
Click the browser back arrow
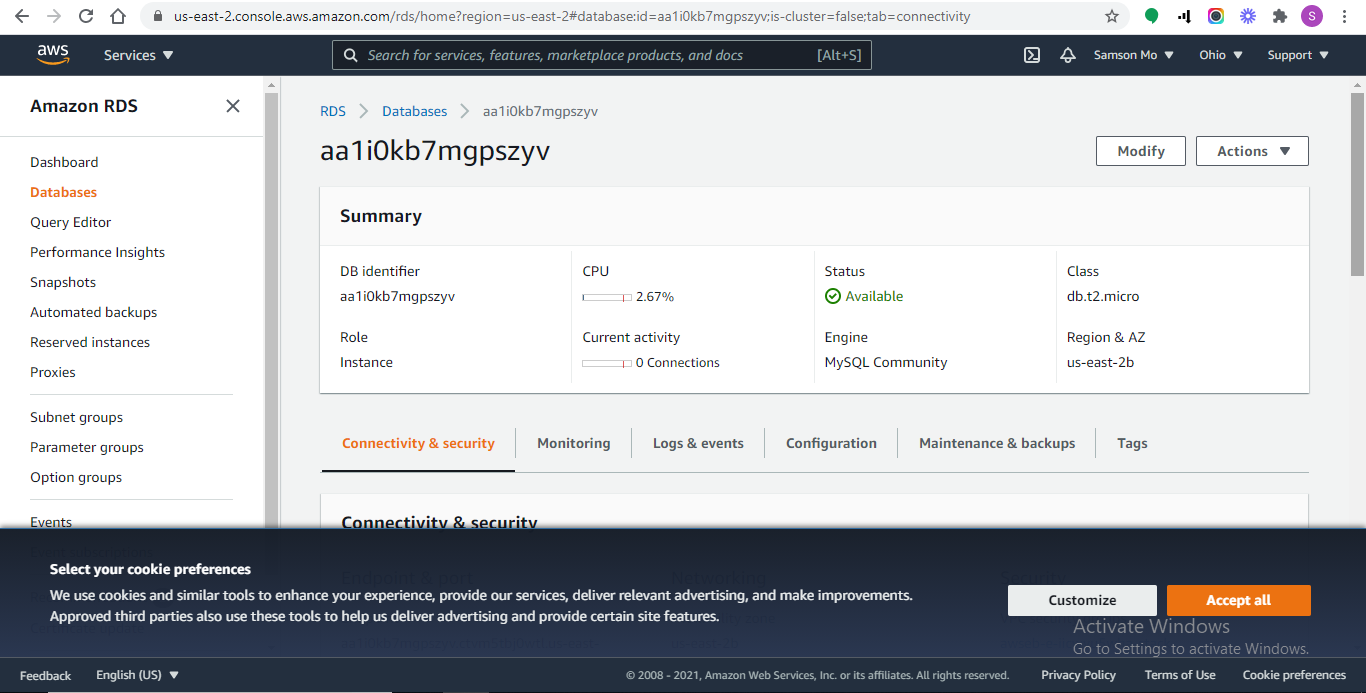pos(20,16)
